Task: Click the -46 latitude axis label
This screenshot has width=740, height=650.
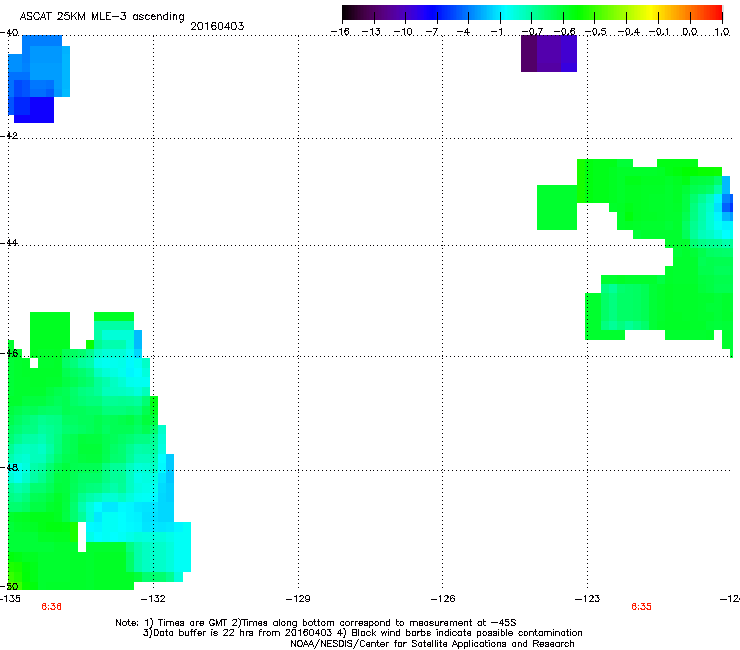Action: tap(9, 353)
